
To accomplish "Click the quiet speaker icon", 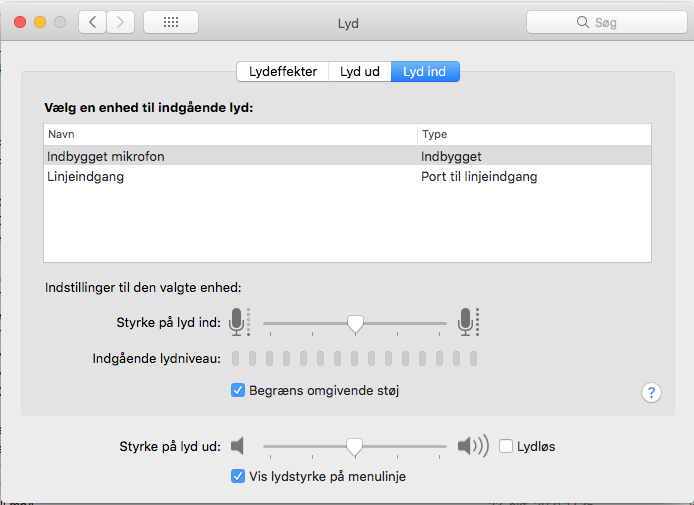I will click(x=238, y=446).
